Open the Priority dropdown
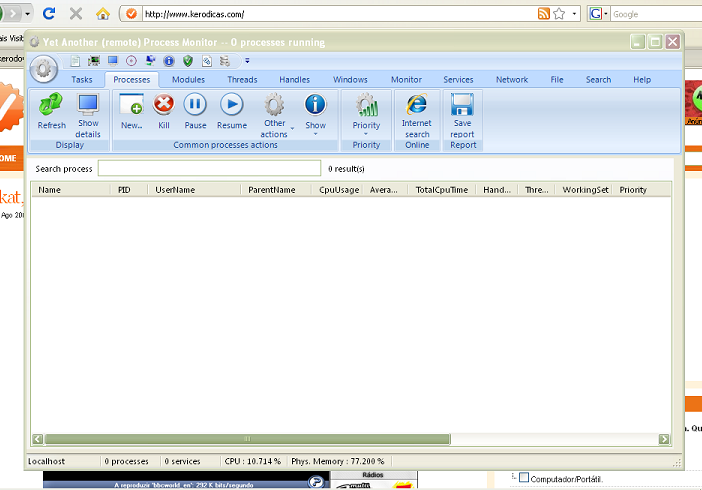702x490 pixels. 366,115
